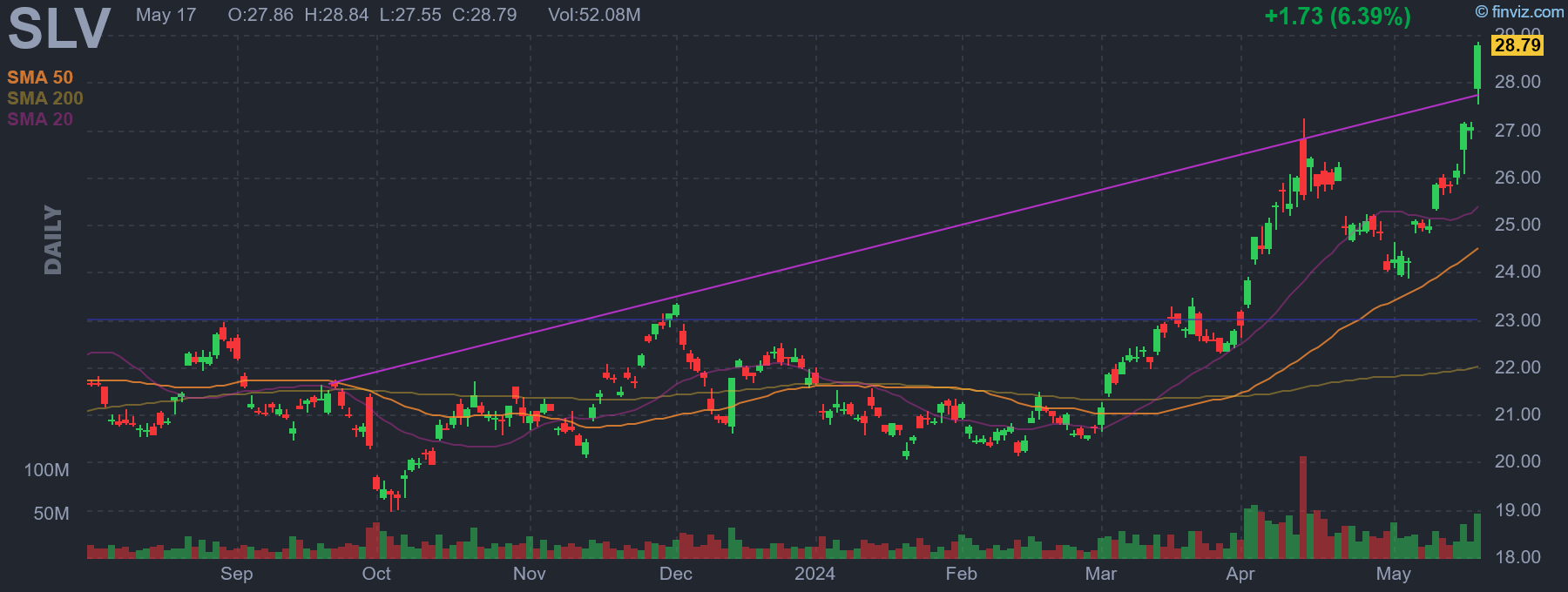Click the 100M volume axis label
The width and height of the screenshot is (1568, 592).
pyautogui.click(x=46, y=470)
